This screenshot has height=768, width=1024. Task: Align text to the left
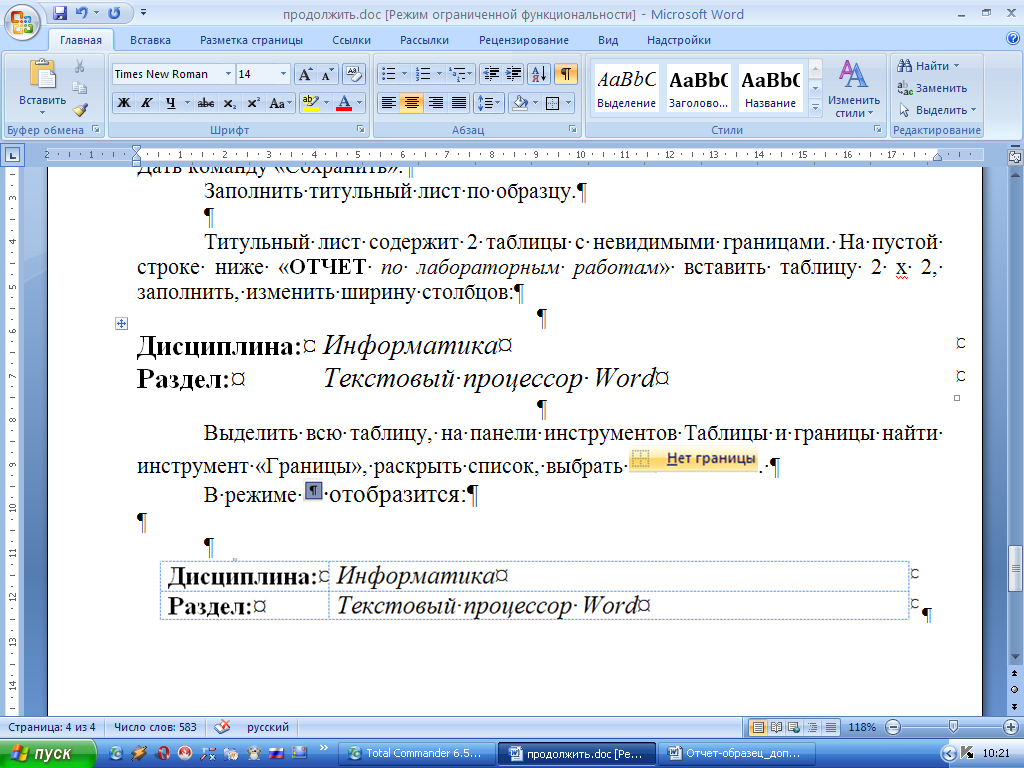(x=389, y=103)
